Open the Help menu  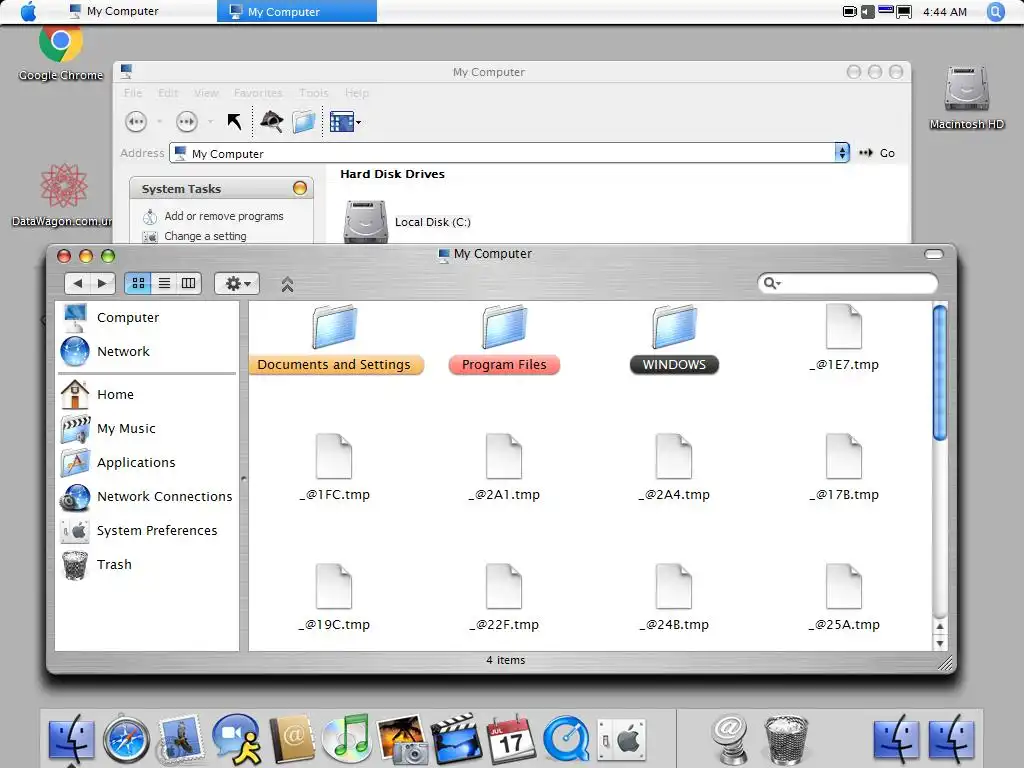click(x=357, y=93)
